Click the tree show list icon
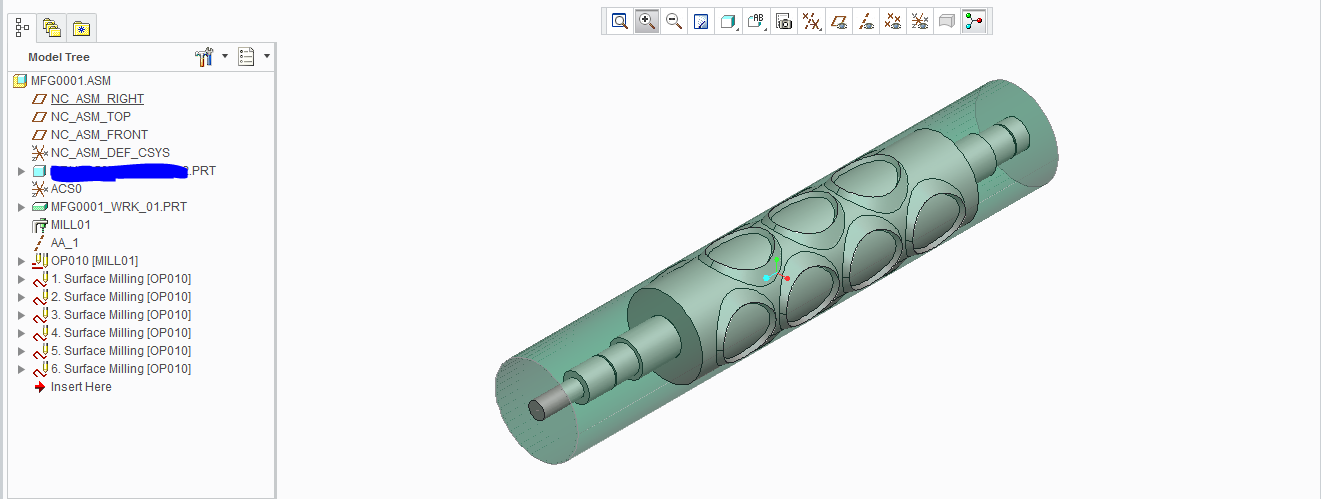The height and width of the screenshot is (499, 1321). point(247,57)
